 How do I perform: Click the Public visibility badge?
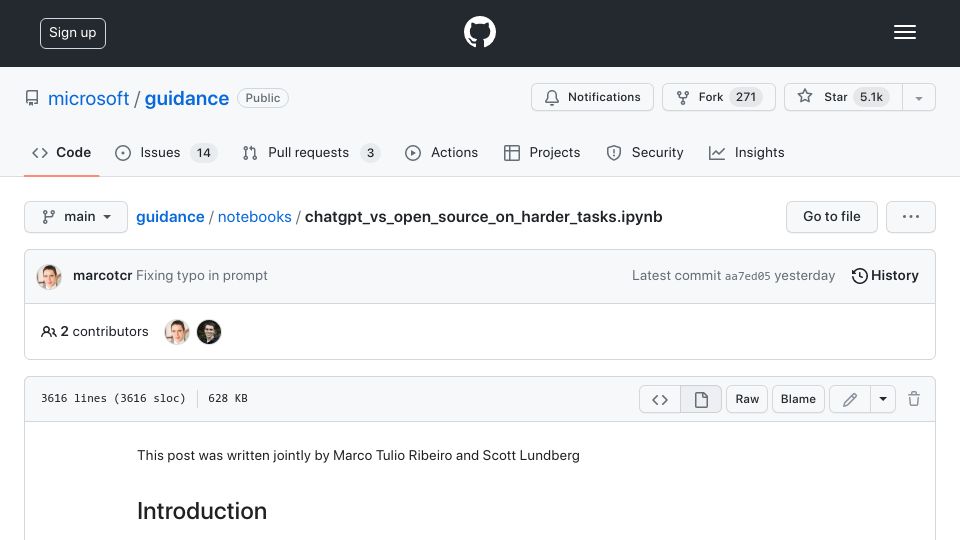pyautogui.click(x=263, y=98)
